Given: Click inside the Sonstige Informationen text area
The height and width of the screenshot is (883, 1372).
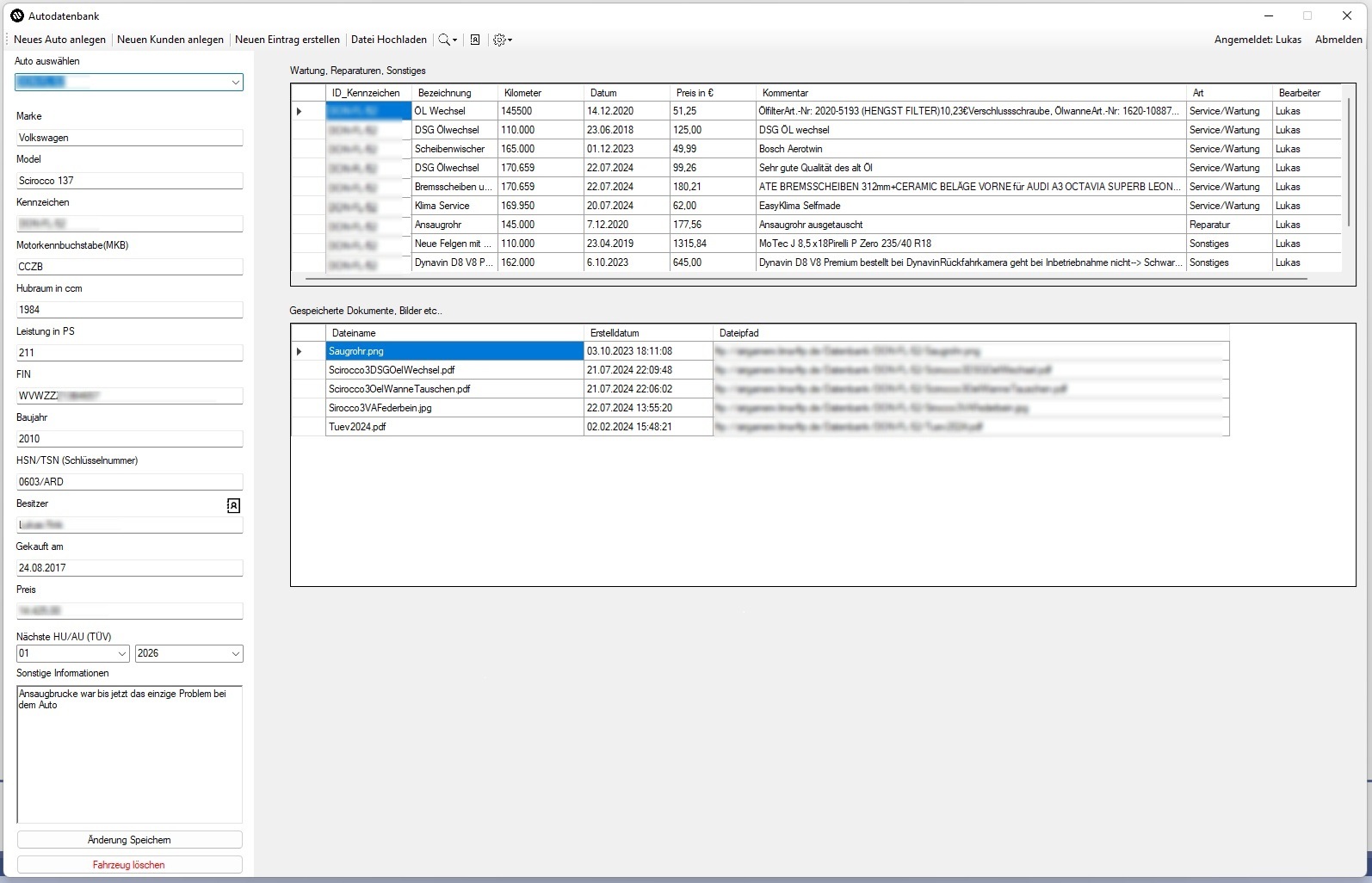Looking at the screenshot, I should coord(129,755).
